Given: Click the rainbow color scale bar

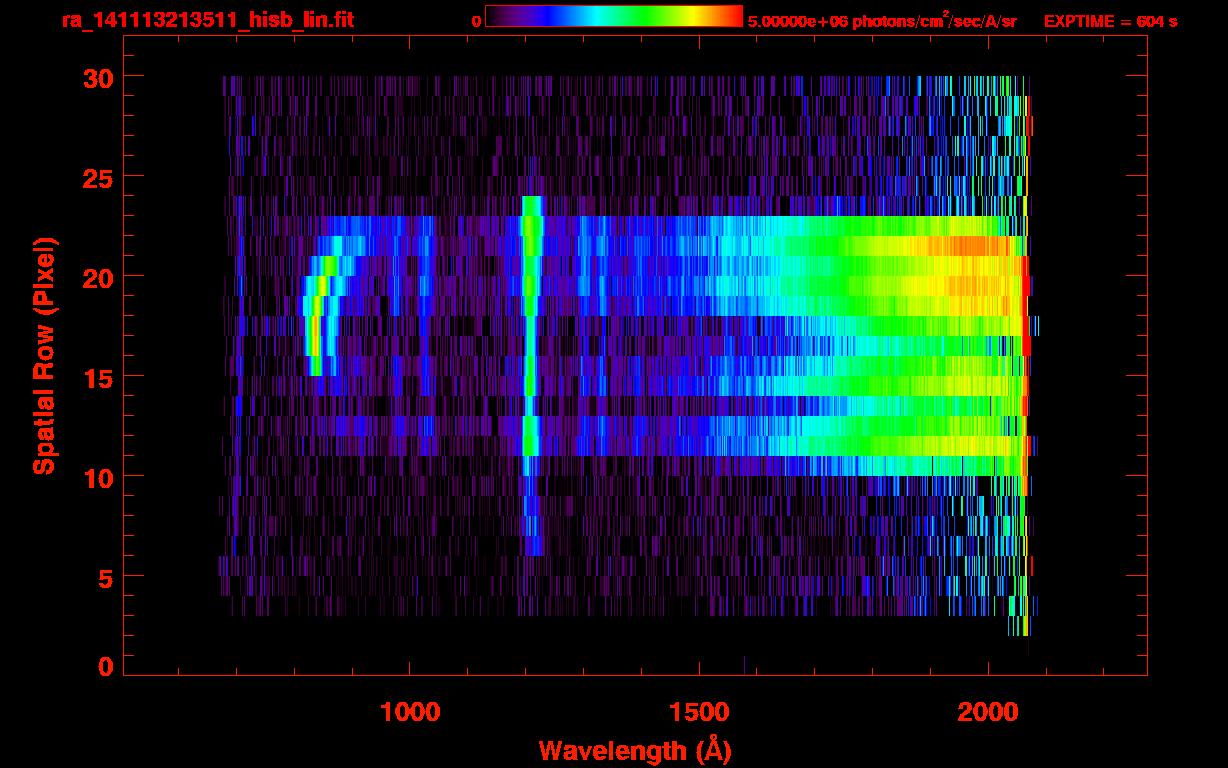Looking at the screenshot, I should pos(614,16).
